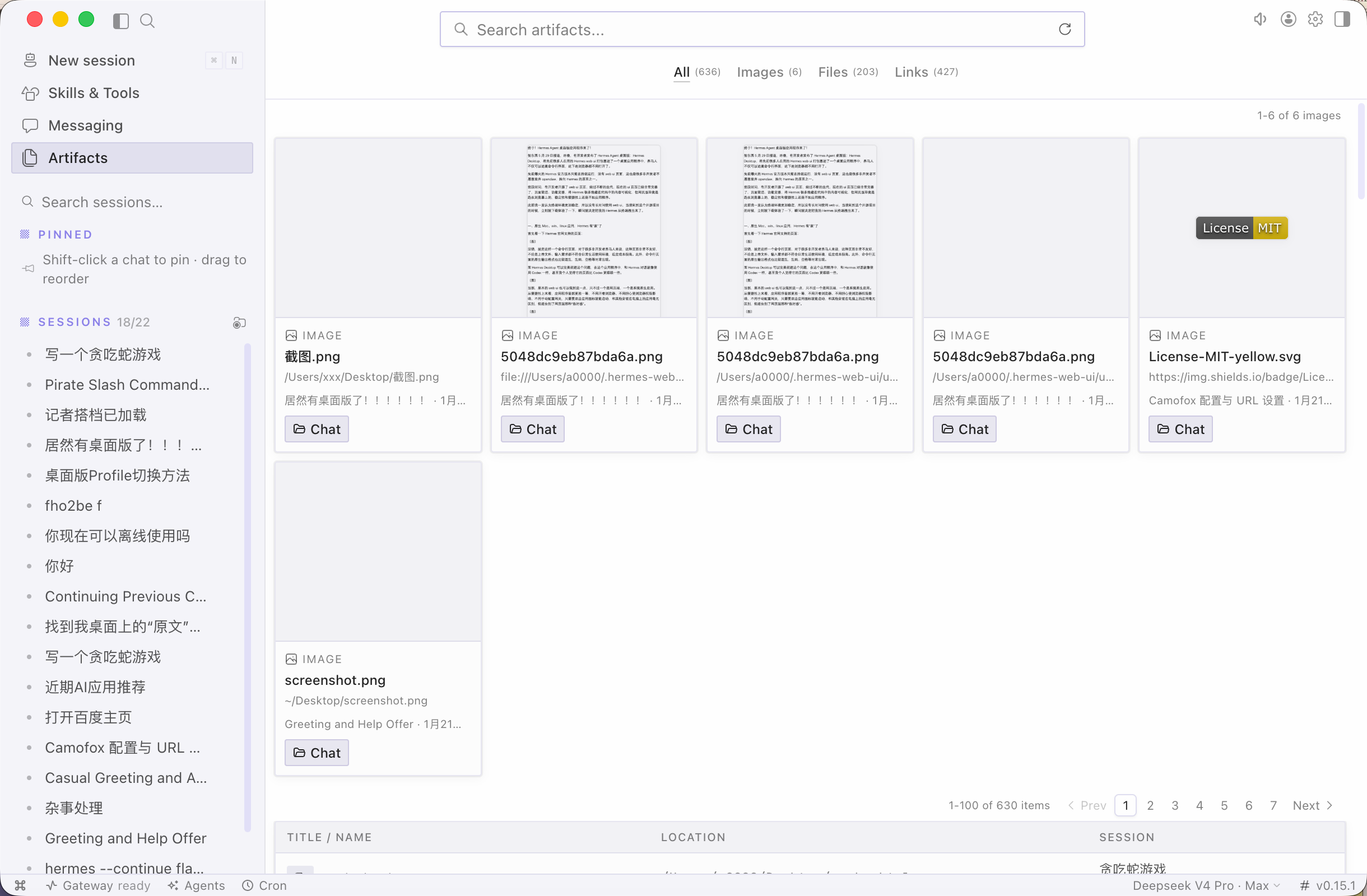1367x896 pixels.
Task: Open Cron from the status bar
Action: click(x=264, y=885)
